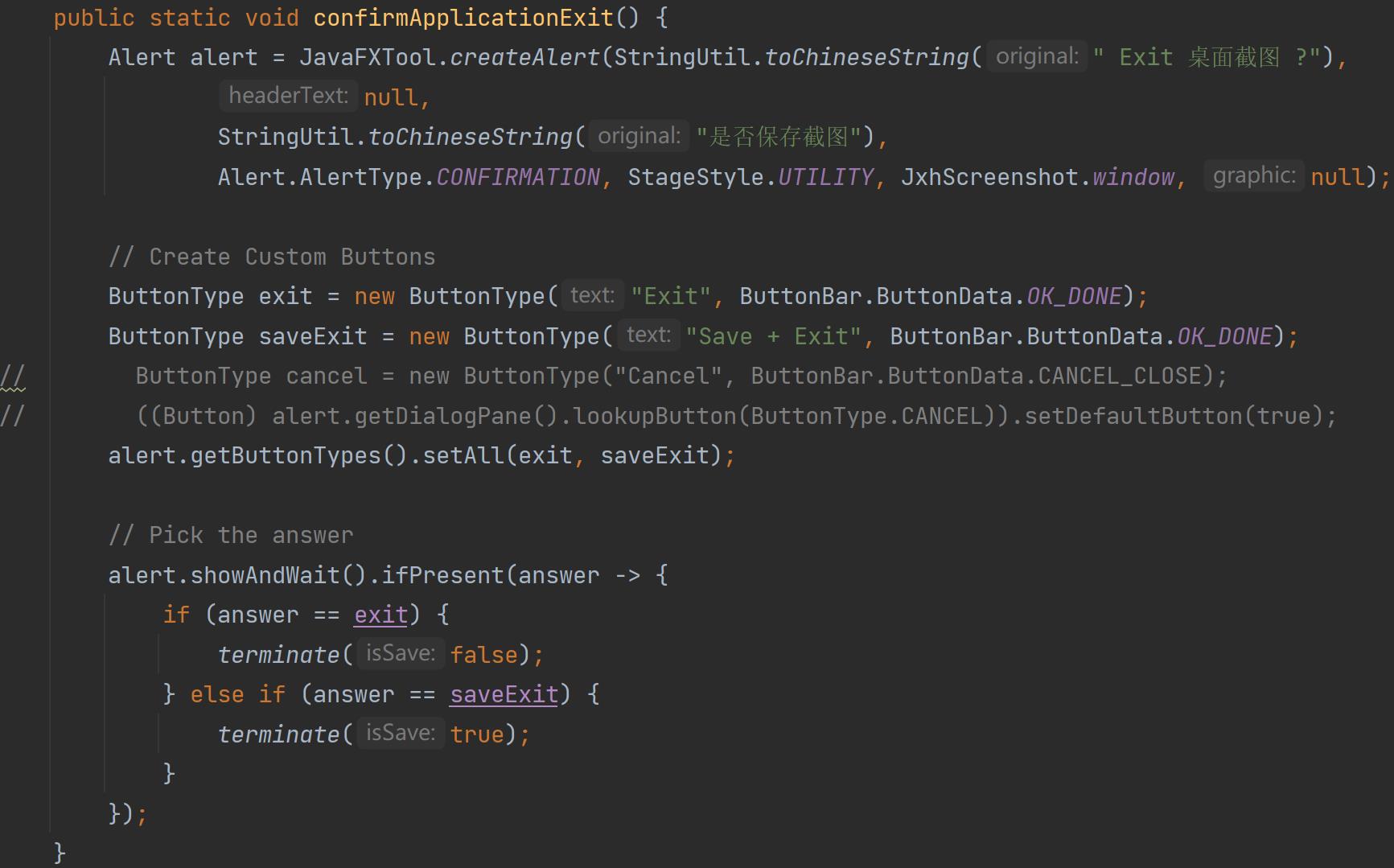Click the 'saveExit' variable in its ButtonType declaration
1394x868 pixels.
coord(313,336)
